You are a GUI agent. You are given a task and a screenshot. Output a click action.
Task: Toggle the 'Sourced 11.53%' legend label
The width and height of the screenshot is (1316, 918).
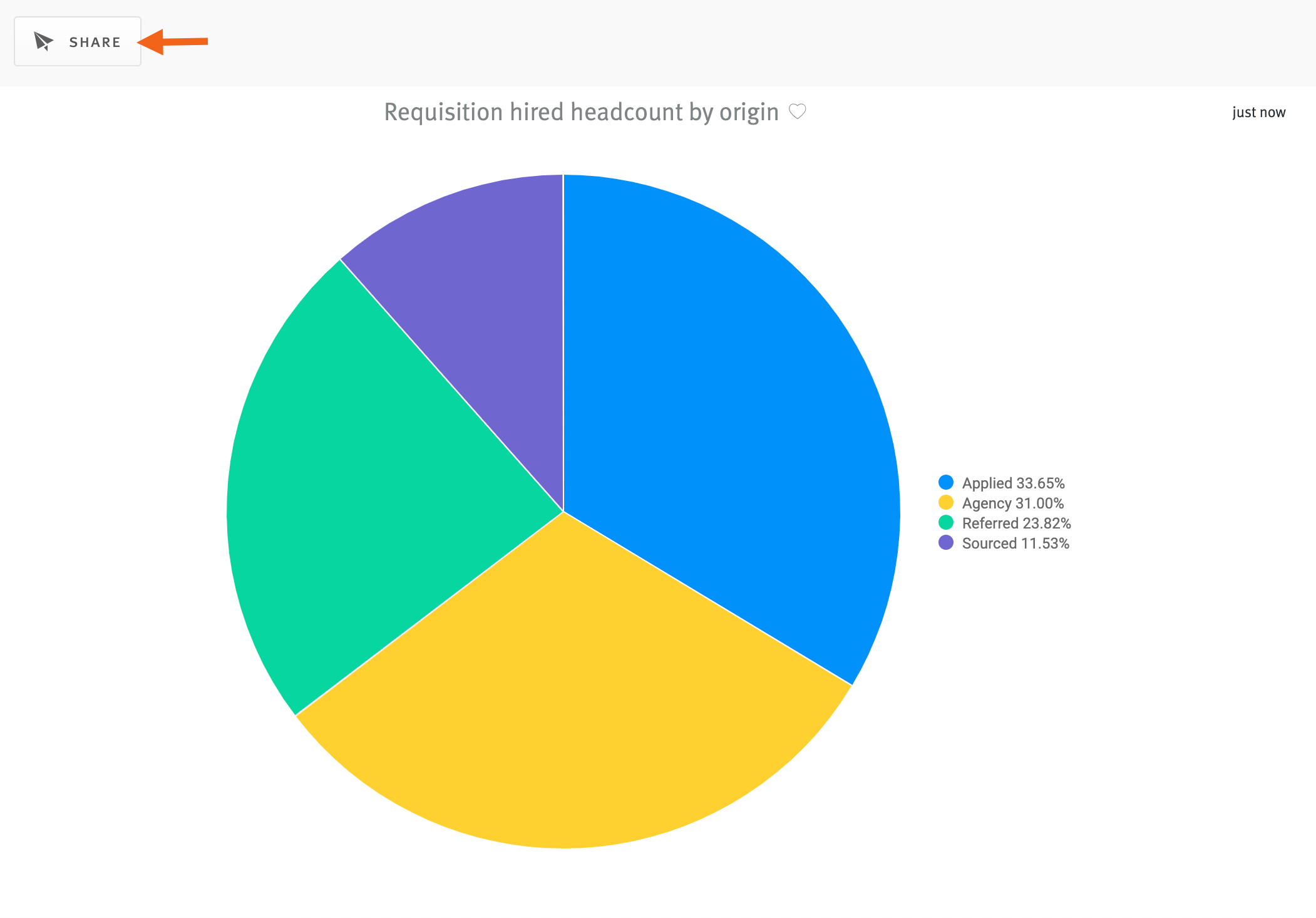click(1015, 543)
